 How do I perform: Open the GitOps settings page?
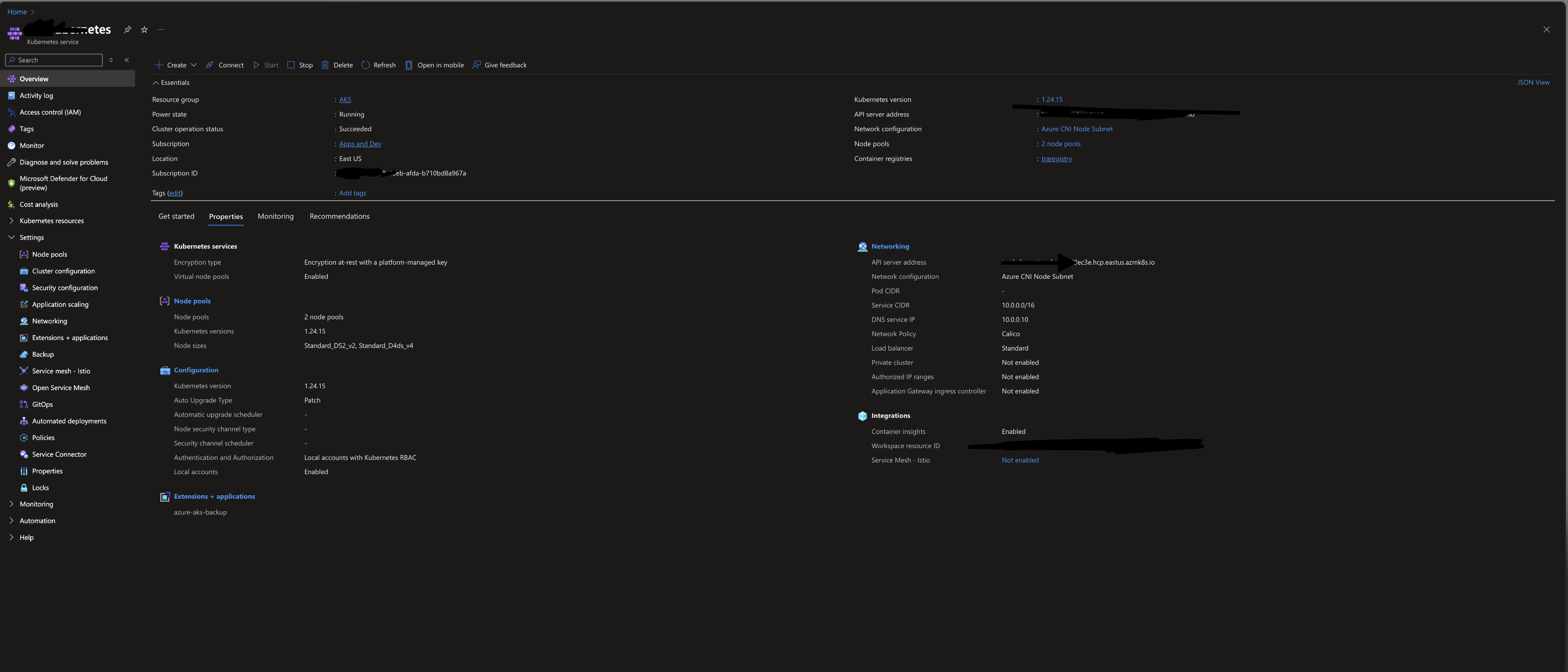(x=42, y=404)
